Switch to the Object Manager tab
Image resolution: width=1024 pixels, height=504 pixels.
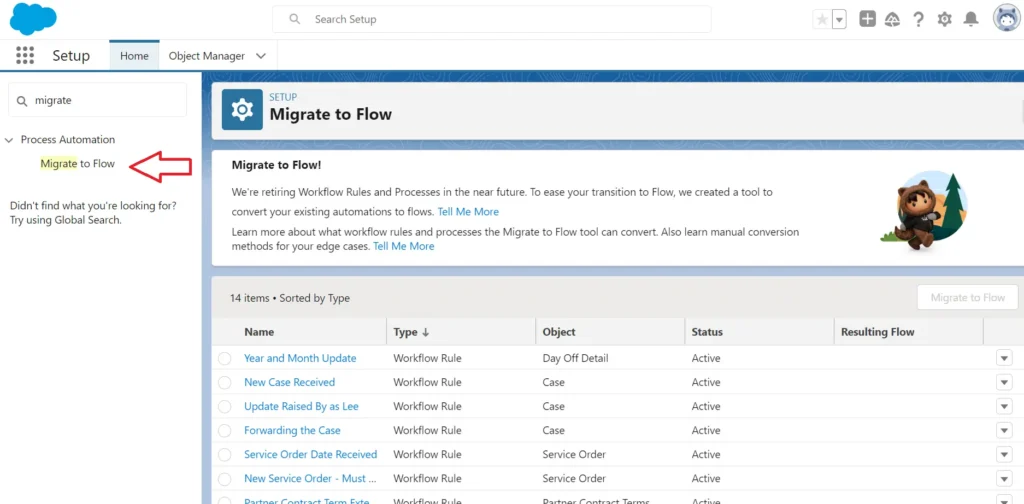tap(206, 55)
